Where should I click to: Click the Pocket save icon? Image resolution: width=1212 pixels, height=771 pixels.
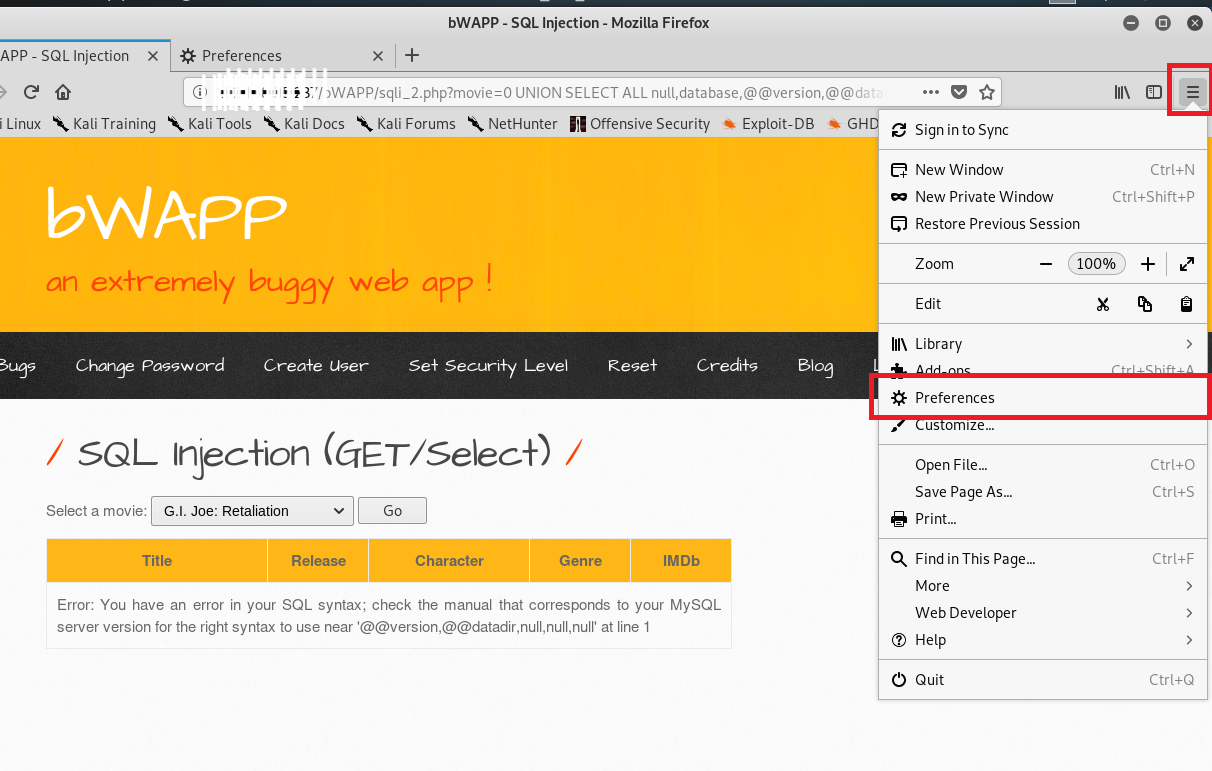pyautogui.click(x=958, y=92)
